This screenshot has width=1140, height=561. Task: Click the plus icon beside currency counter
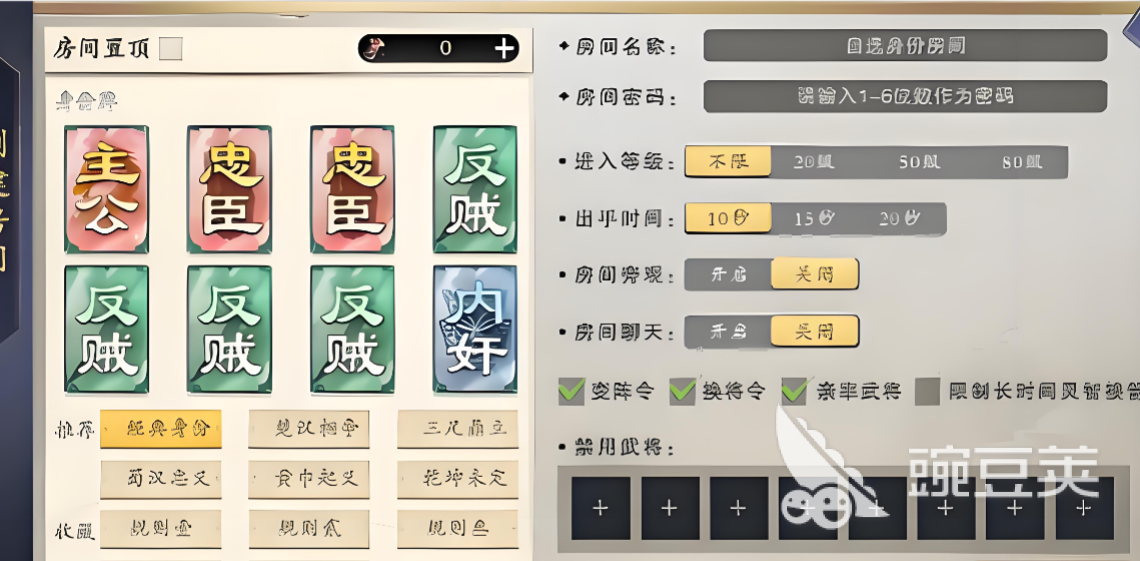(x=503, y=49)
